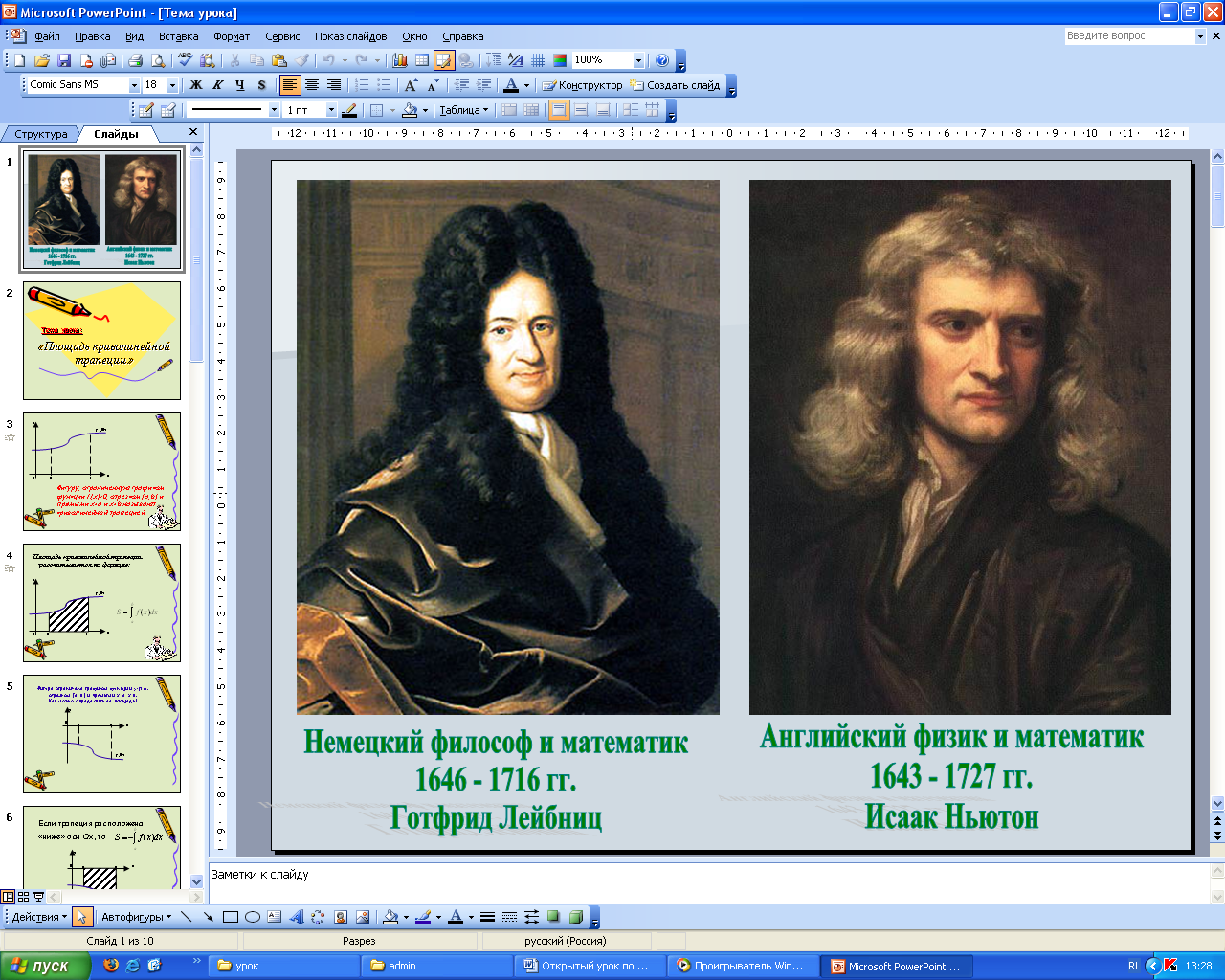Toggle align text right
Image resolution: width=1225 pixels, height=980 pixels.
tap(334, 85)
